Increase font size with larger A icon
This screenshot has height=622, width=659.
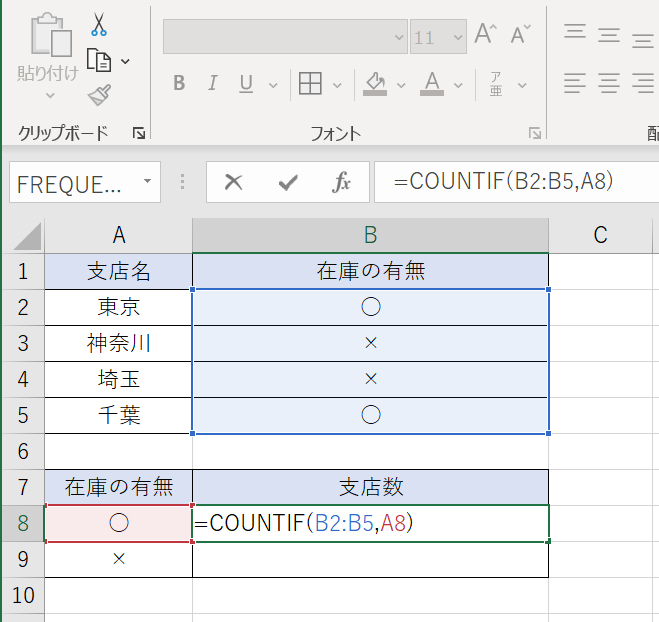[x=485, y=35]
